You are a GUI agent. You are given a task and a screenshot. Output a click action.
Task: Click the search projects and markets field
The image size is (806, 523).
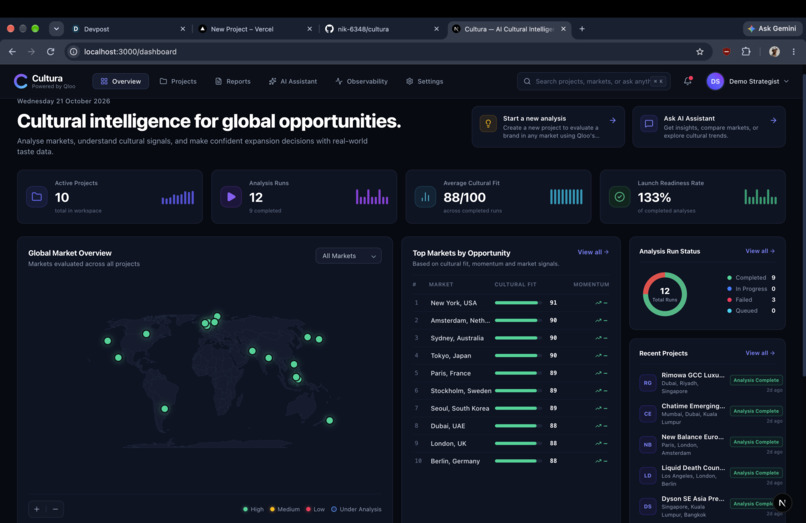point(594,81)
